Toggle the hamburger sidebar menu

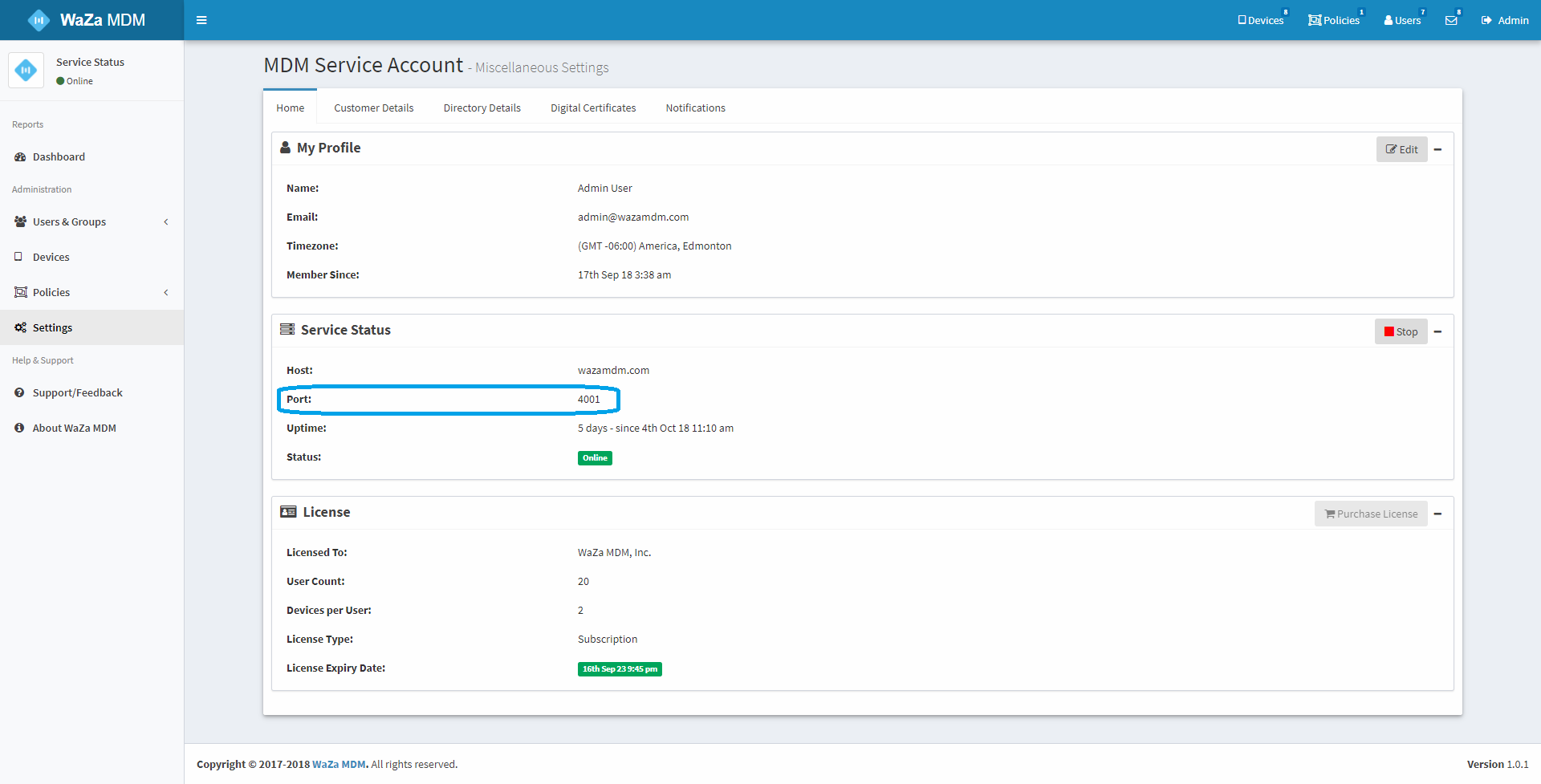(201, 20)
